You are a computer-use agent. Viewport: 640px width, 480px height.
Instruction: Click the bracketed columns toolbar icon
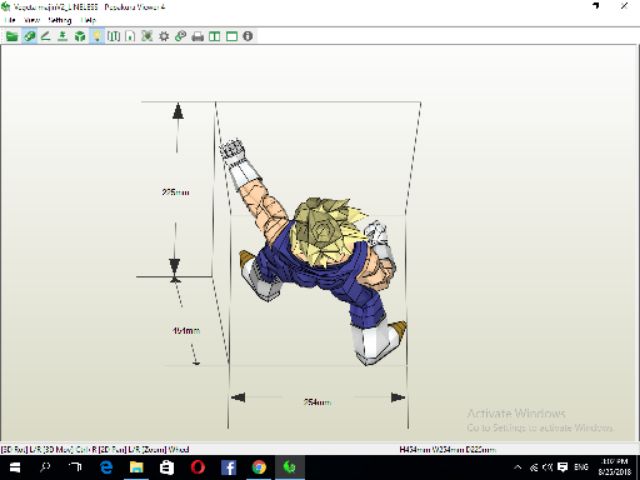pyautogui.click(x=113, y=36)
